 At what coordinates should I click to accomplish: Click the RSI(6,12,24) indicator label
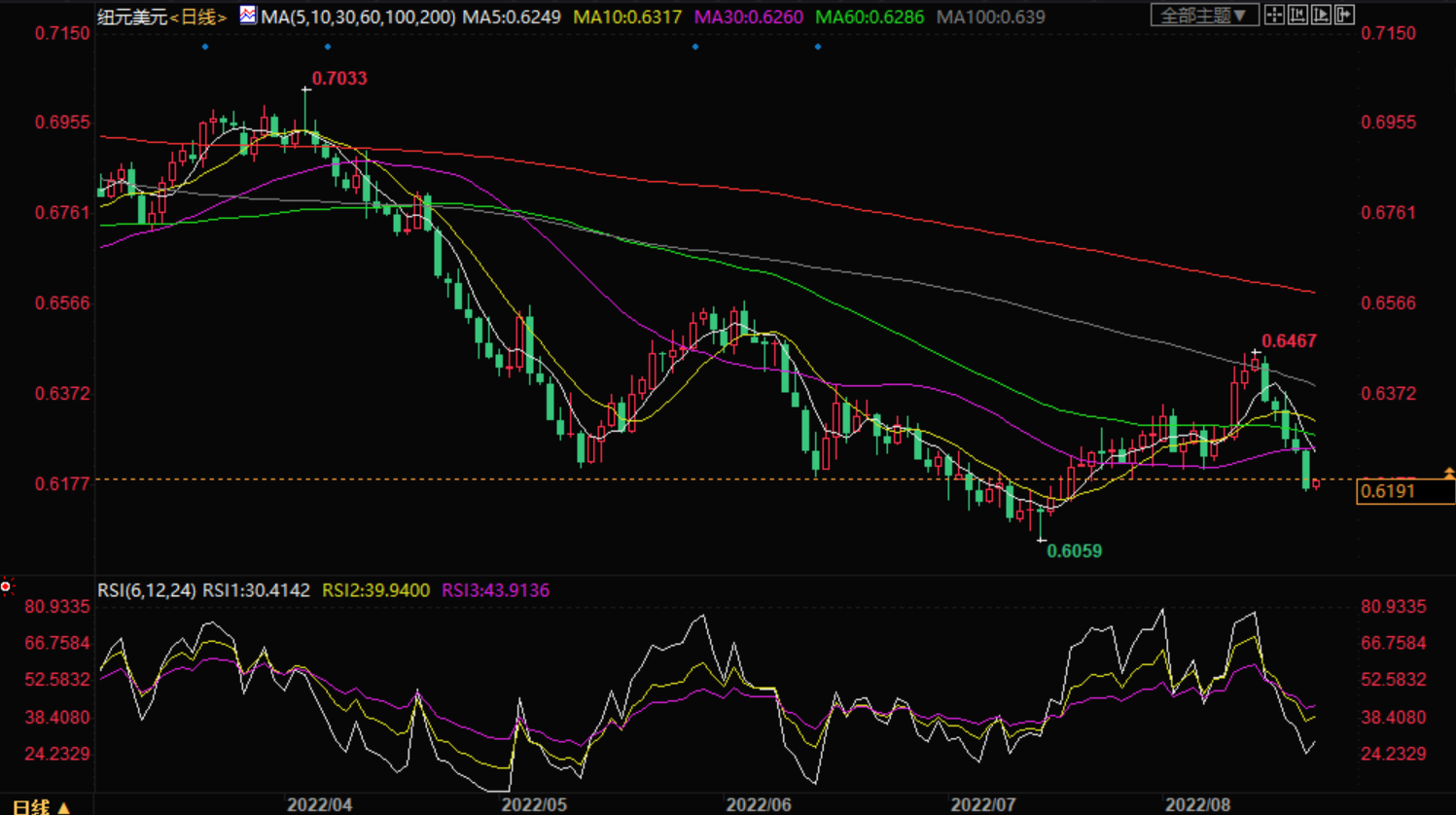[x=146, y=590]
